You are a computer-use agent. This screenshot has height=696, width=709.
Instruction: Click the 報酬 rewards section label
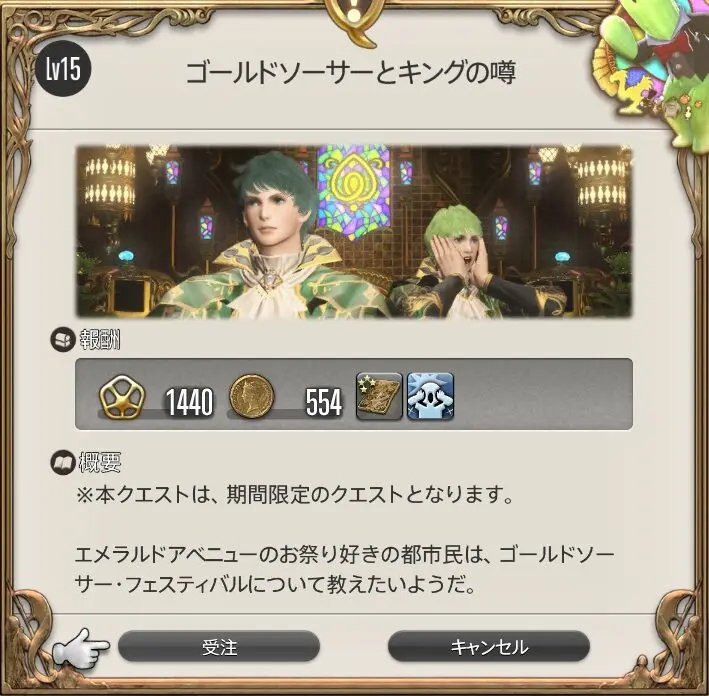pos(100,340)
